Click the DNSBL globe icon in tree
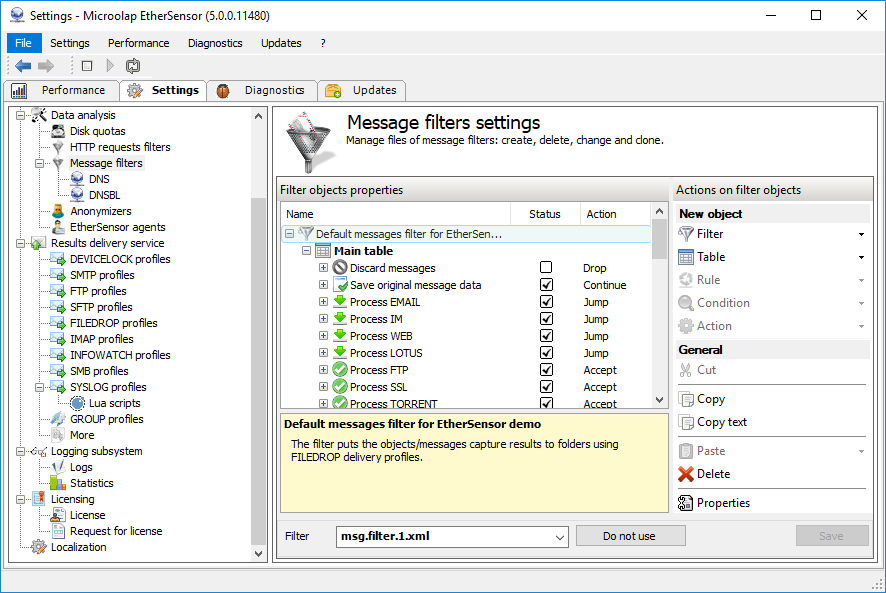The height and width of the screenshot is (593, 886). click(x=77, y=195)
